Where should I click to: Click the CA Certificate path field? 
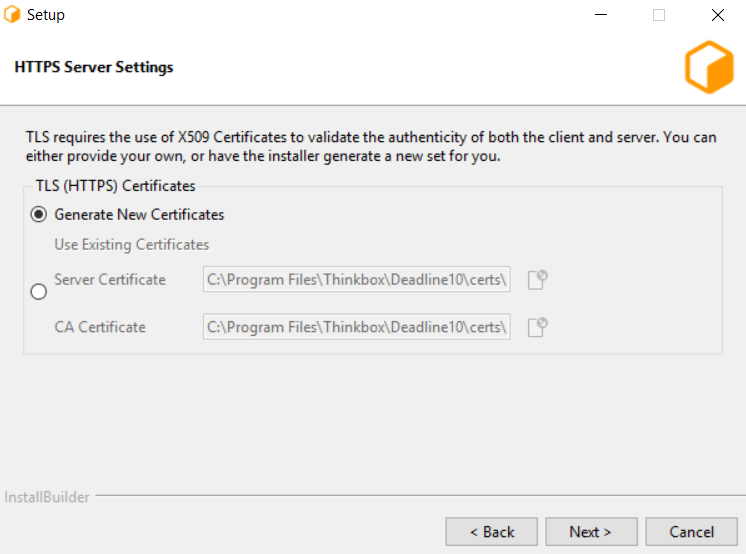[x=356, y=326]
